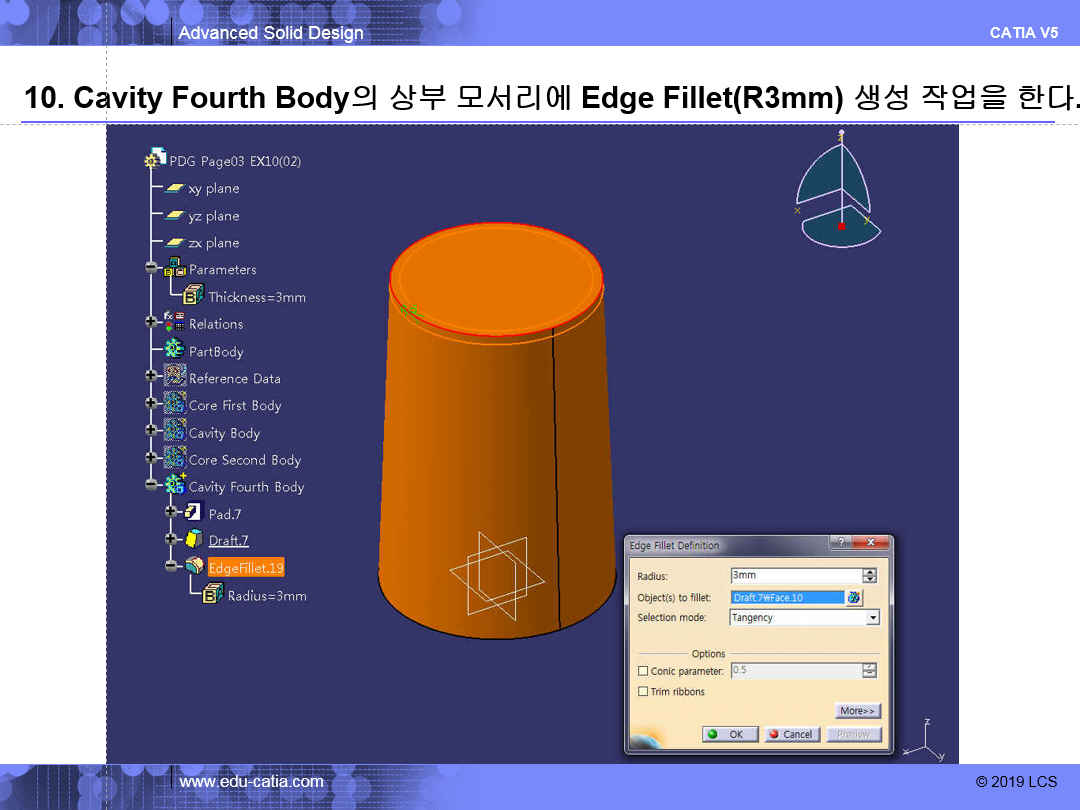Click the xy plane icon in tree

(175, 188)
